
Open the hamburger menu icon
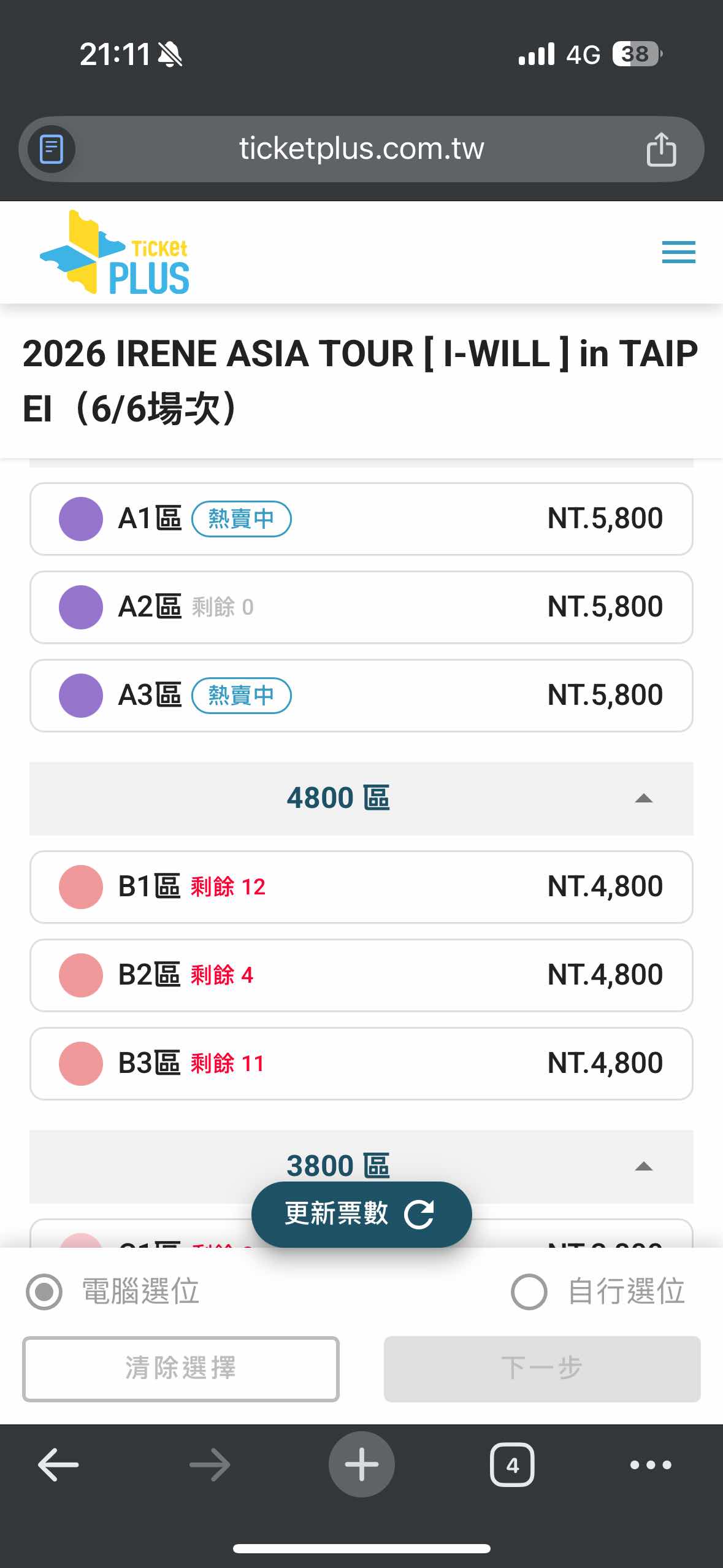(x=678, y=252)
